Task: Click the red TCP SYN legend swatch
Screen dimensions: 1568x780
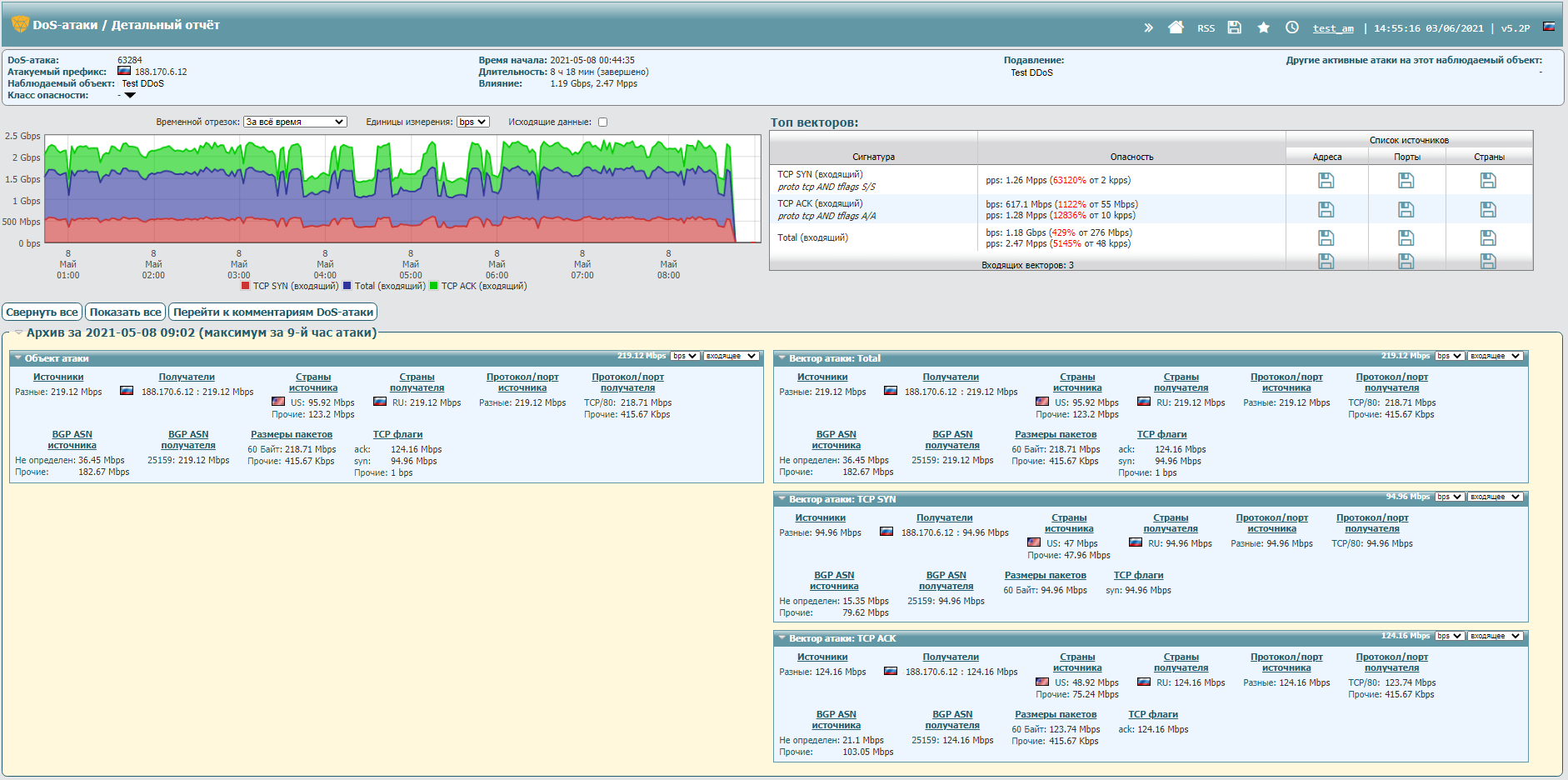Action: click(245, 286)
